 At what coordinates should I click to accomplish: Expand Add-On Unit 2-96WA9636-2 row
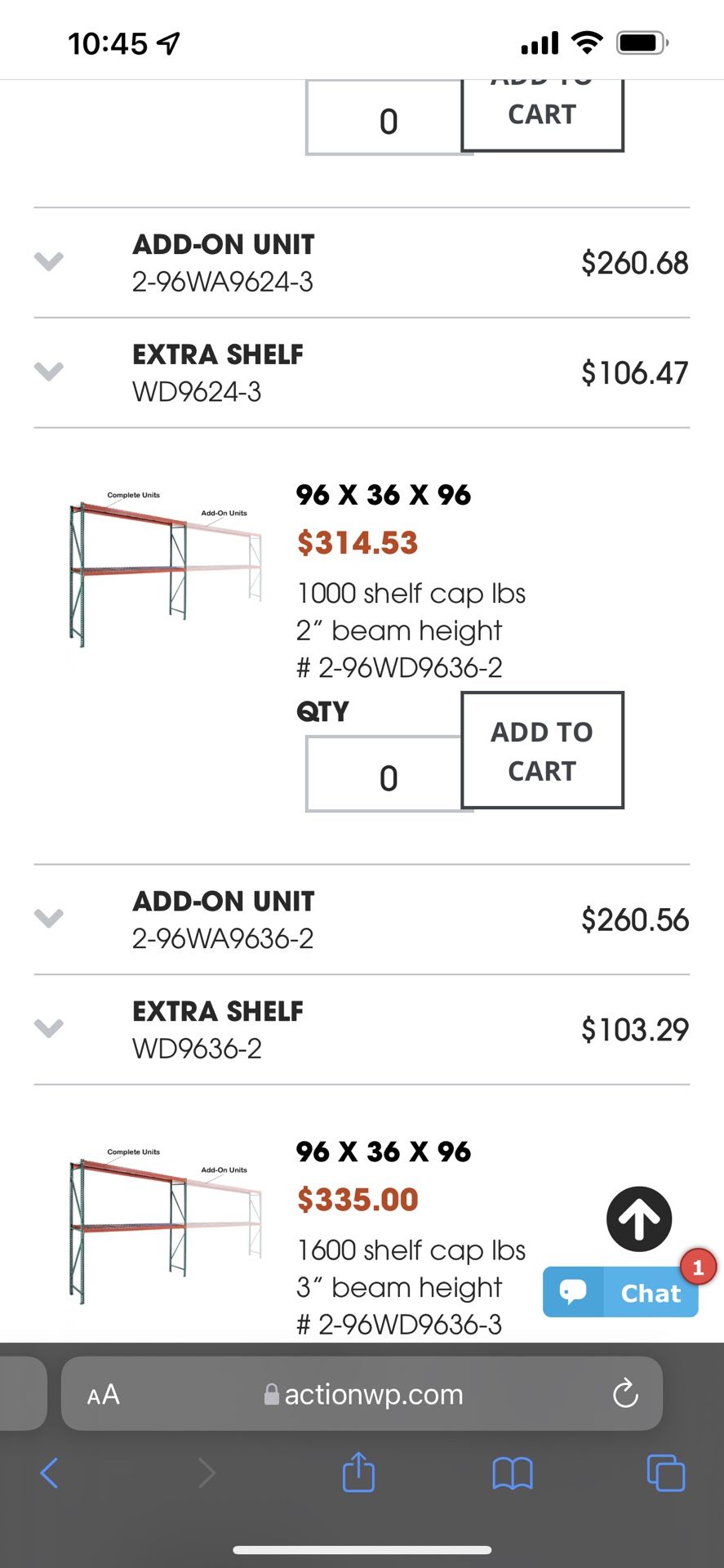[49, 918]
